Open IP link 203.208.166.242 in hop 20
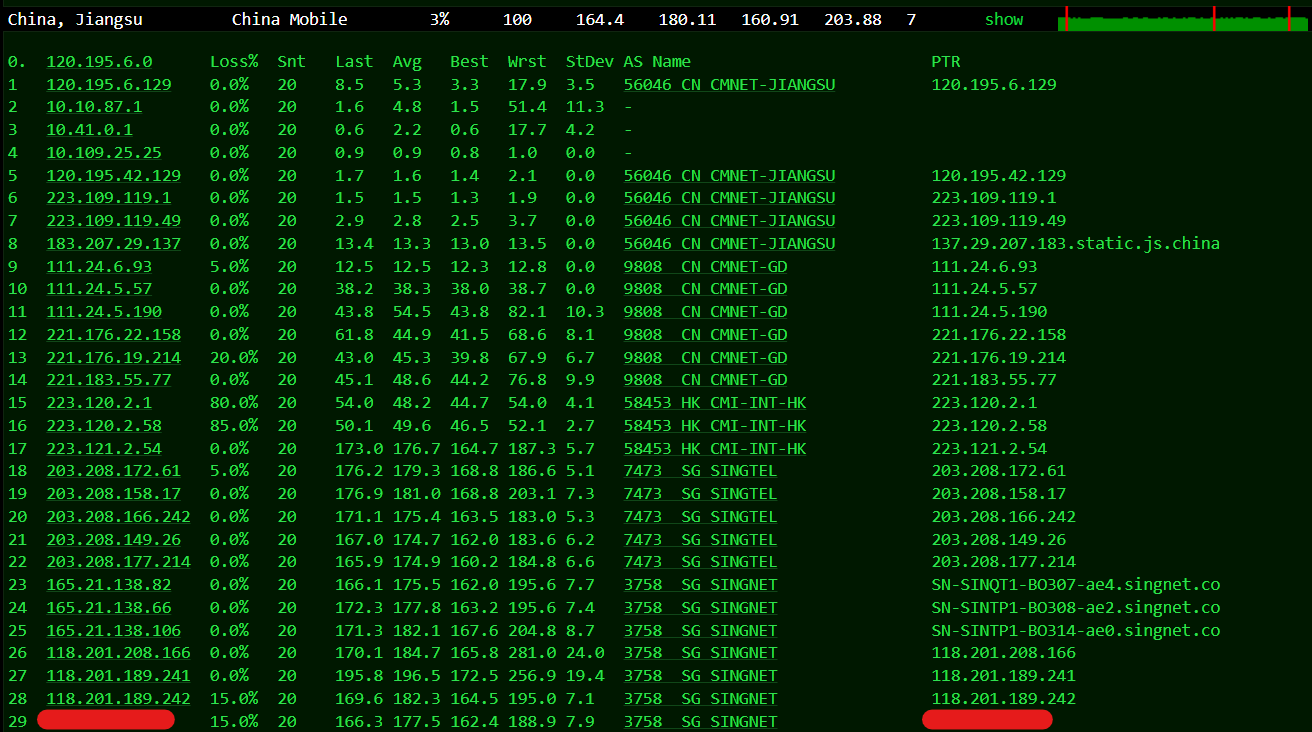 (119, 517)
